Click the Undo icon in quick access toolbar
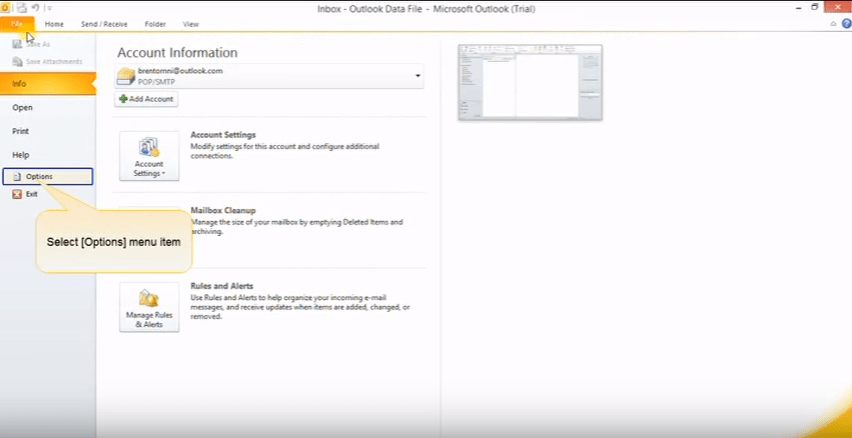 [36, 8]
